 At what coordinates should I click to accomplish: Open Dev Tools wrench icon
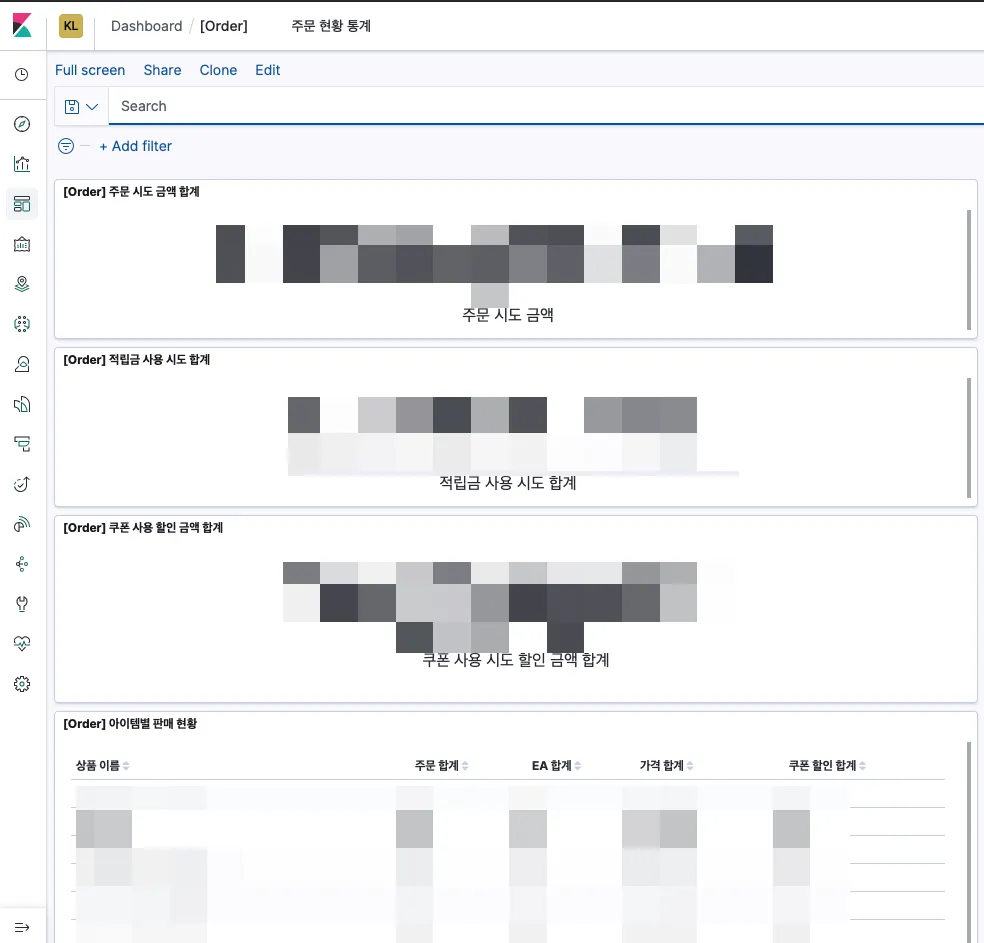pyautogui.click(x=22, y=604)
